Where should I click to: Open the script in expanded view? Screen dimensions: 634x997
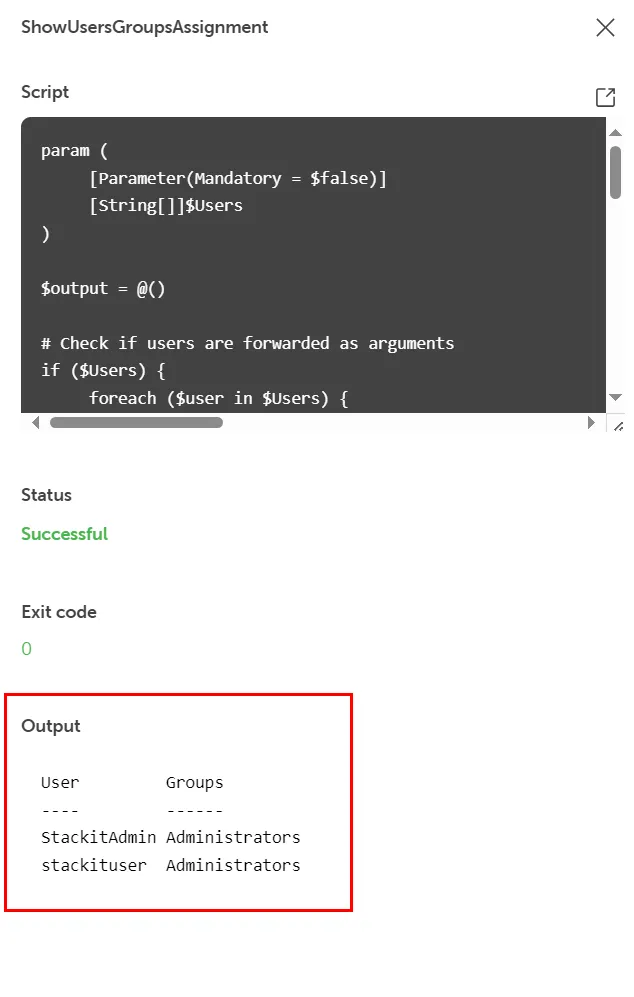tap(605, 97)
